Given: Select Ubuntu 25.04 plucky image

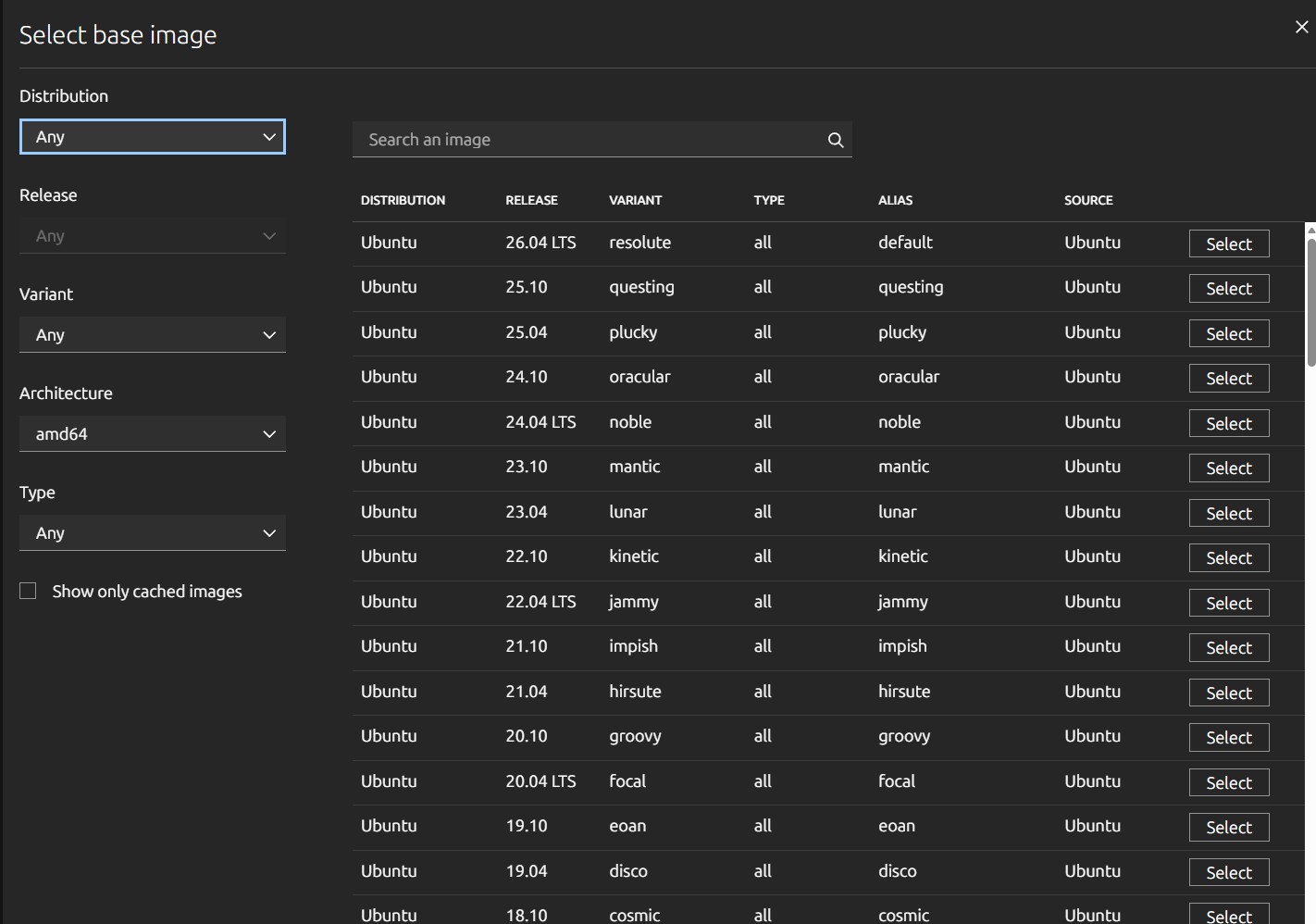Looking at the screenshot, I should [x=1229, y=333].
